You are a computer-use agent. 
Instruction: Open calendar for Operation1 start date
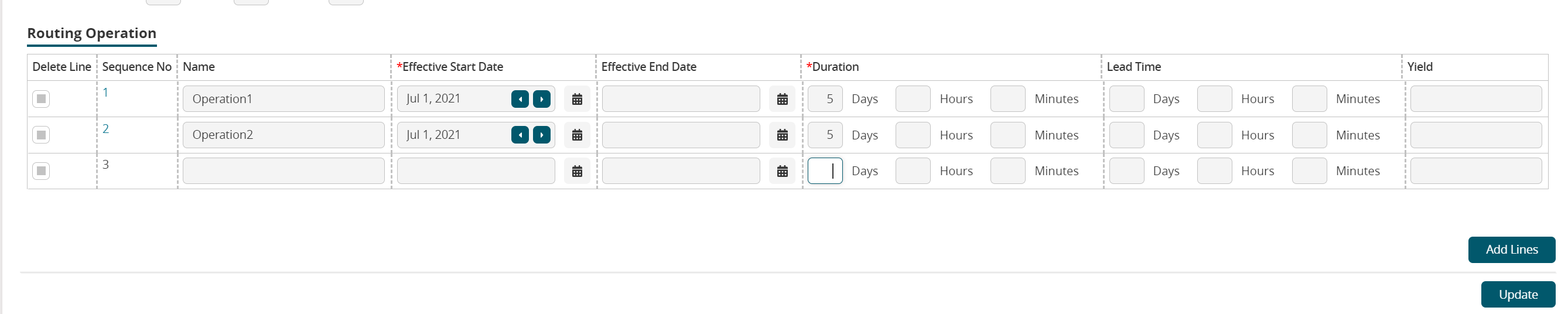point(576,99)
